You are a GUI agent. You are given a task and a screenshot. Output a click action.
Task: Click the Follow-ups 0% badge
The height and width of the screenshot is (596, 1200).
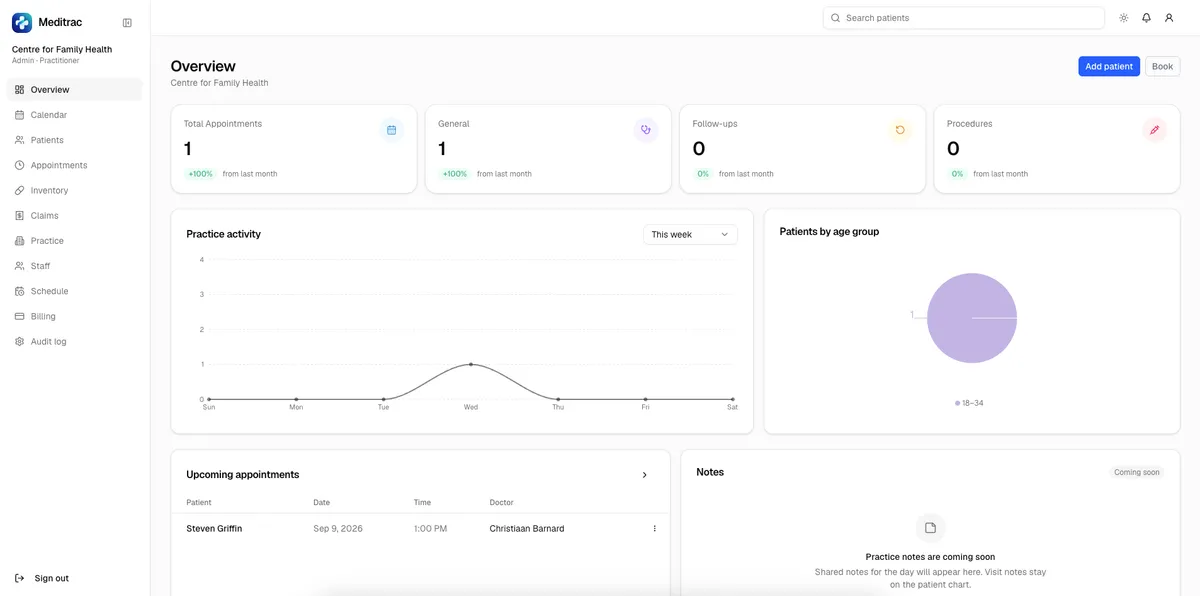(703, 174)
